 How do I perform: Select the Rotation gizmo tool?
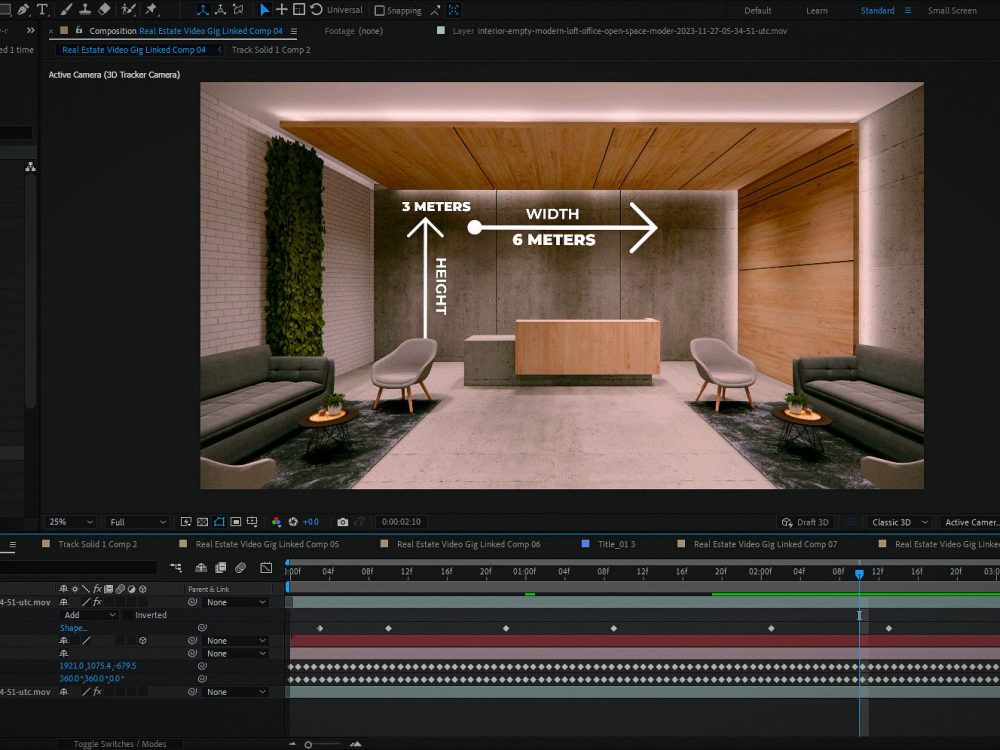click(316, 10)
